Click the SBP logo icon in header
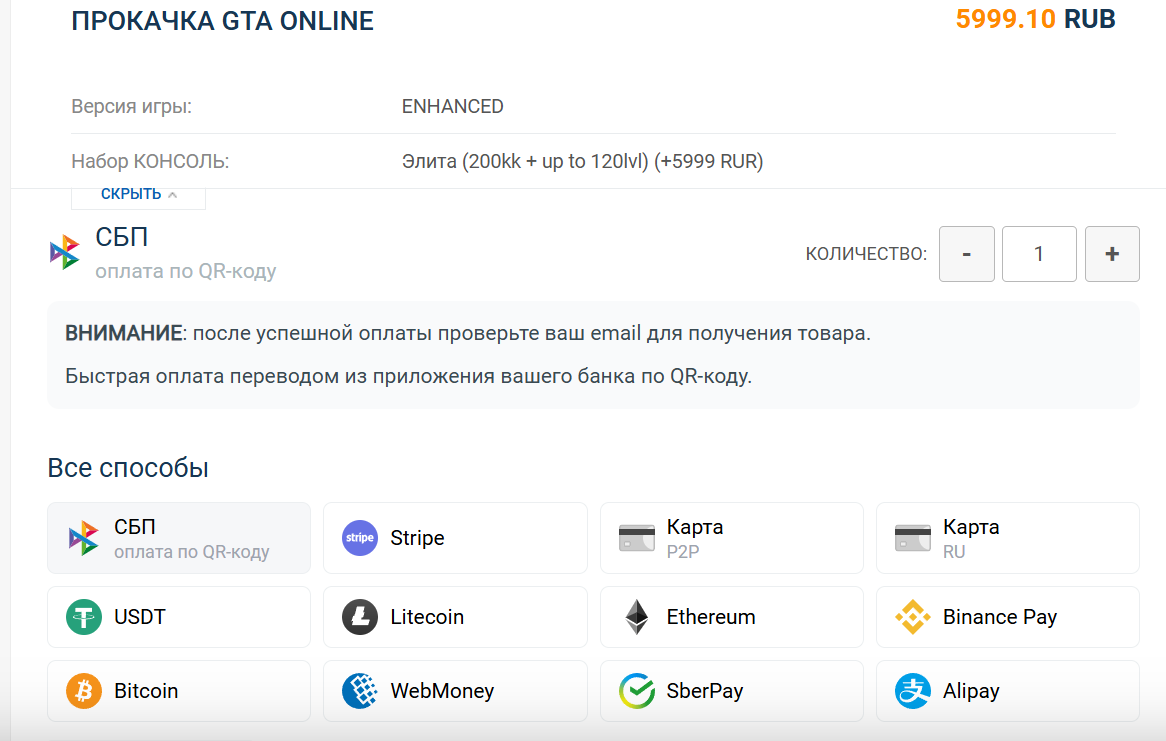Screen dimensions: 1166x741 point(65,252)
